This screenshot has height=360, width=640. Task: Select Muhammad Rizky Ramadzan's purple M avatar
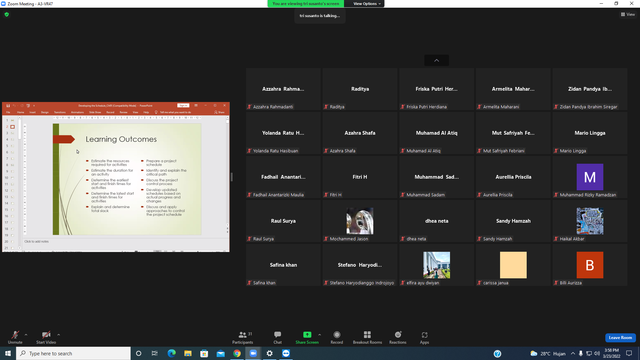(590, 177)
